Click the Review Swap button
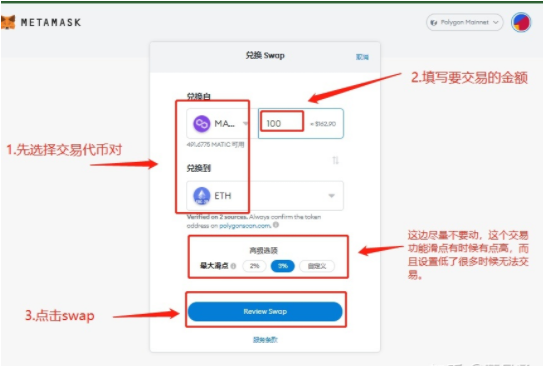 (x=265, y=311)
